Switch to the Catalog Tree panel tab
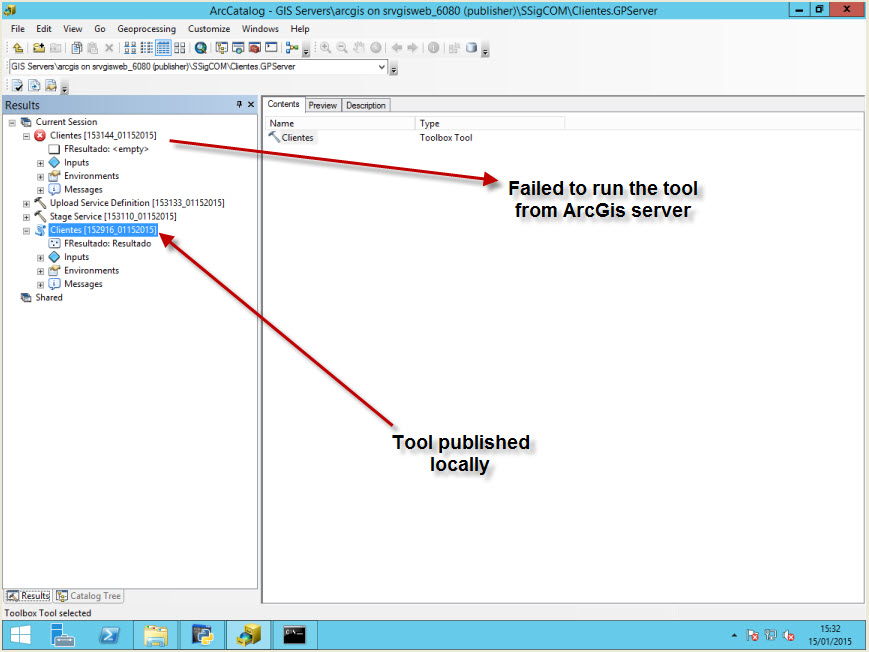This screenshot has height=652, width=869. [x=89, y=596]
